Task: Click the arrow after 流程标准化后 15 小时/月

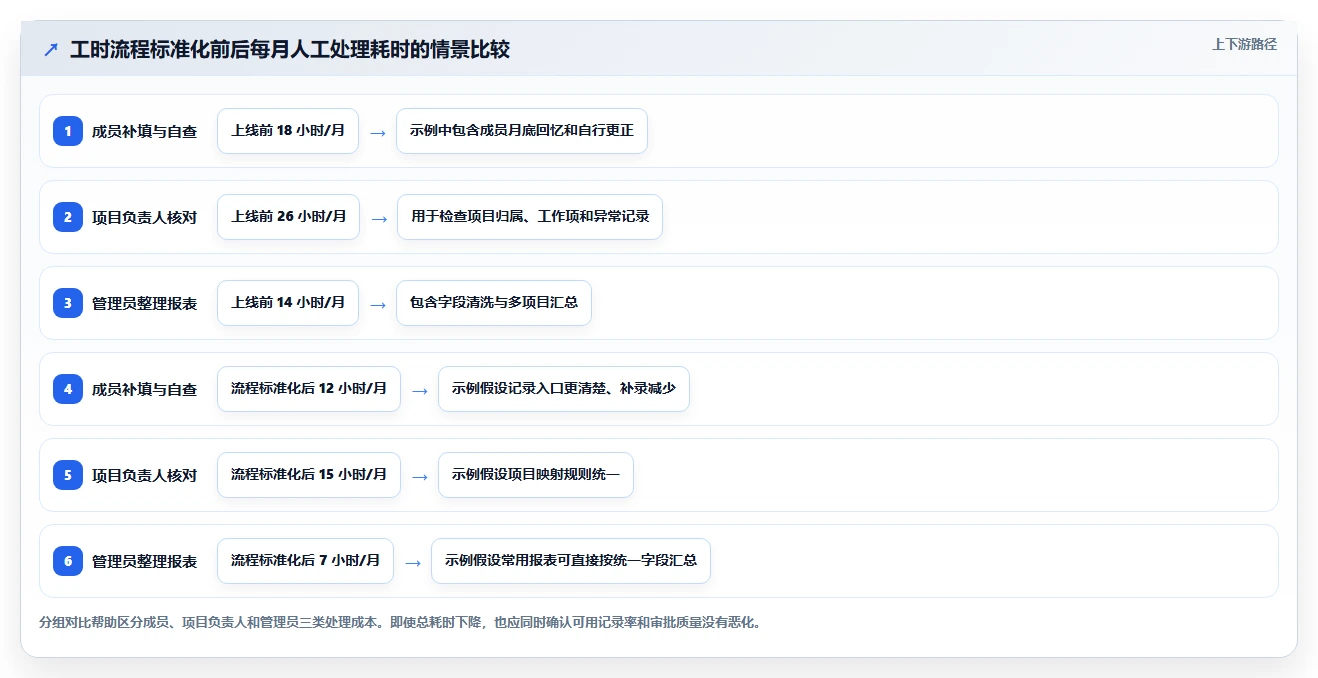Action: click(x=420, y=476)
